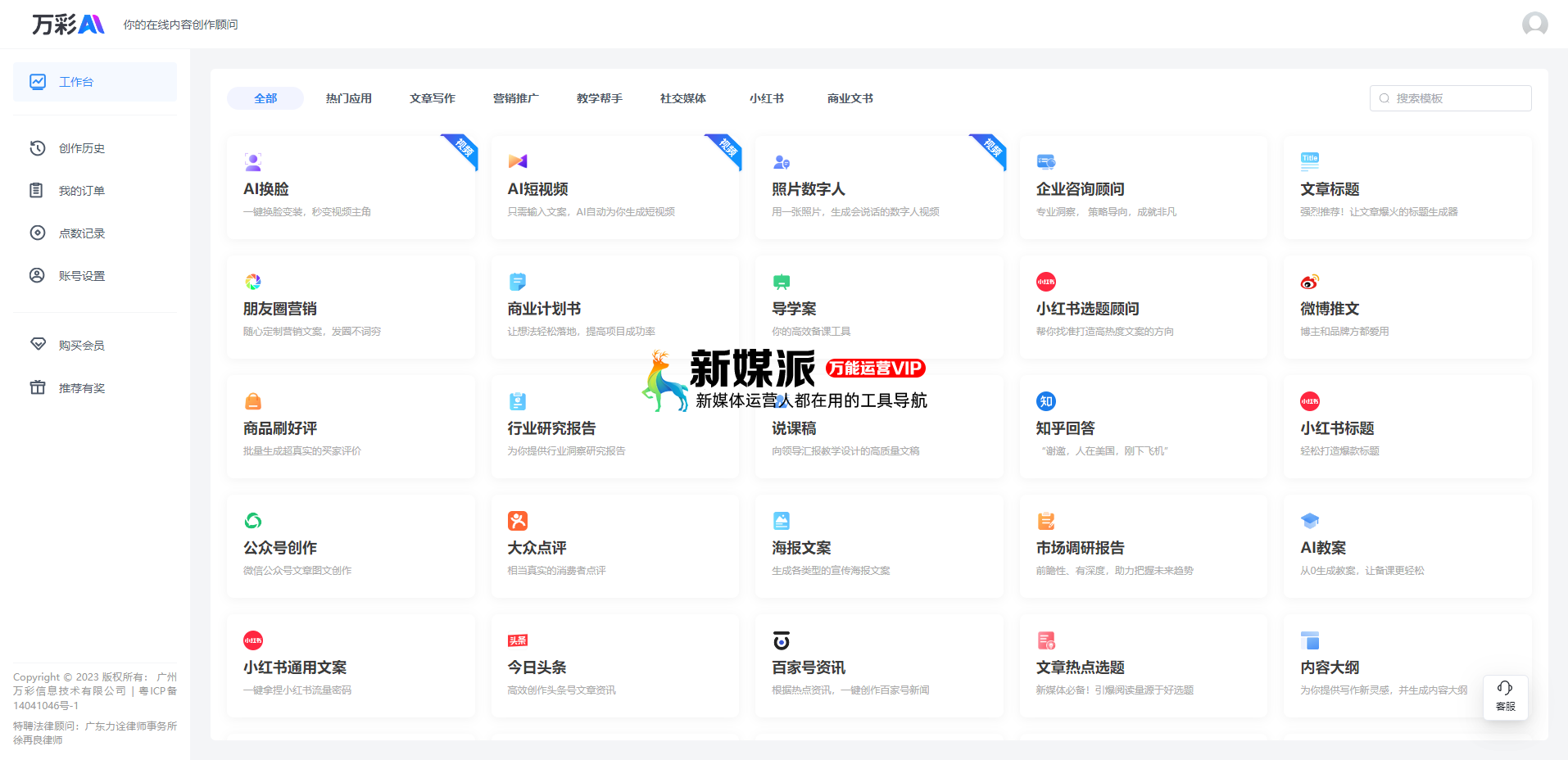
Task: Click the 点数记录 coin icon
Action: (x=38, y=233)
